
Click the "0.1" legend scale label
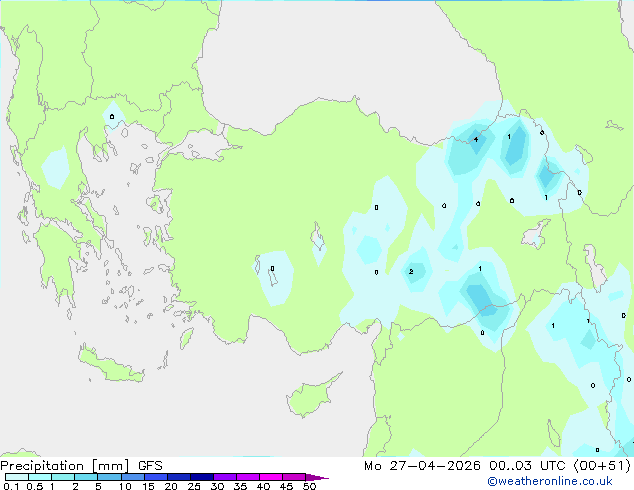[x=11, y=486]
